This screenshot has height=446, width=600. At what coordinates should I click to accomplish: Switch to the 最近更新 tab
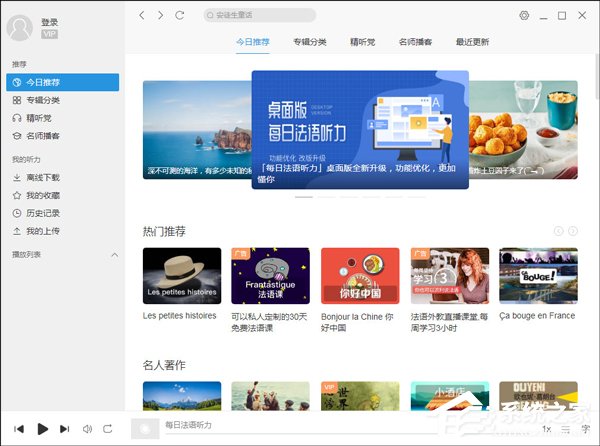point(472,42)
